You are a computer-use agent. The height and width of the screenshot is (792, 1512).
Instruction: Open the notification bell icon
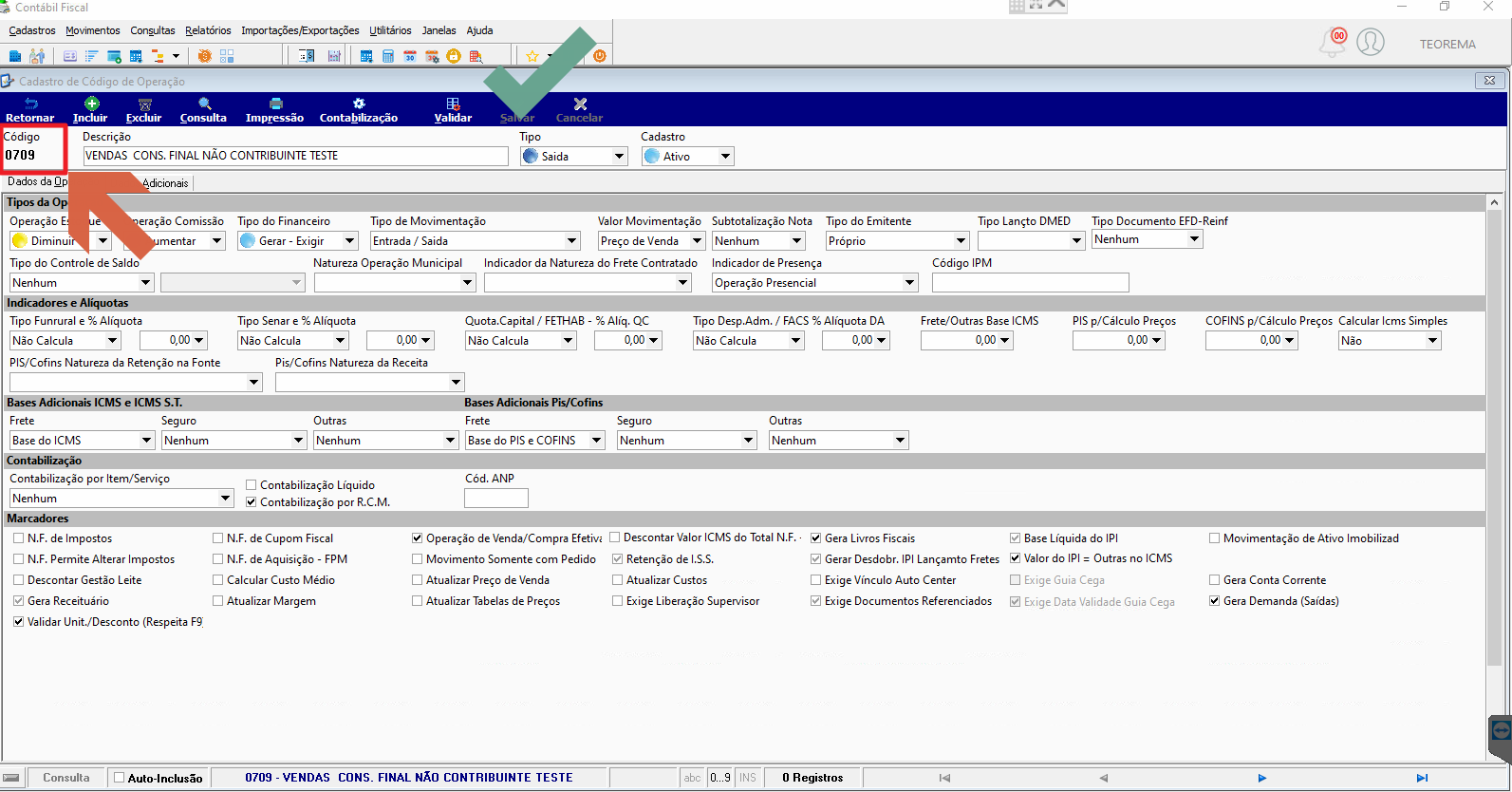1334,43
